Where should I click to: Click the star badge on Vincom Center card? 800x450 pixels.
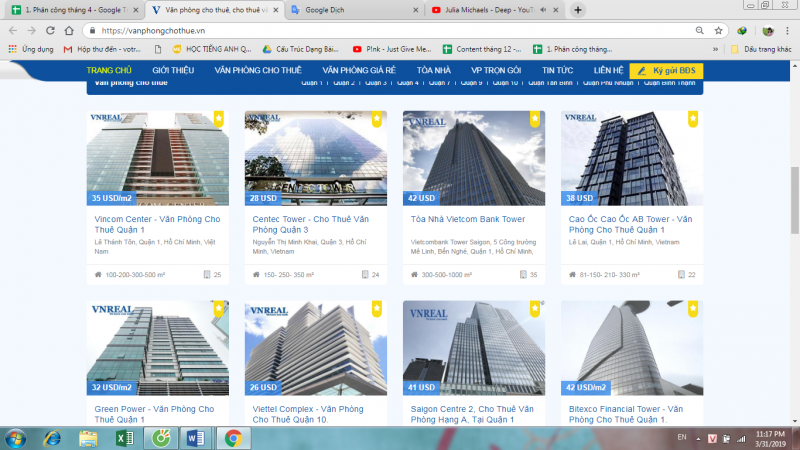218,119
